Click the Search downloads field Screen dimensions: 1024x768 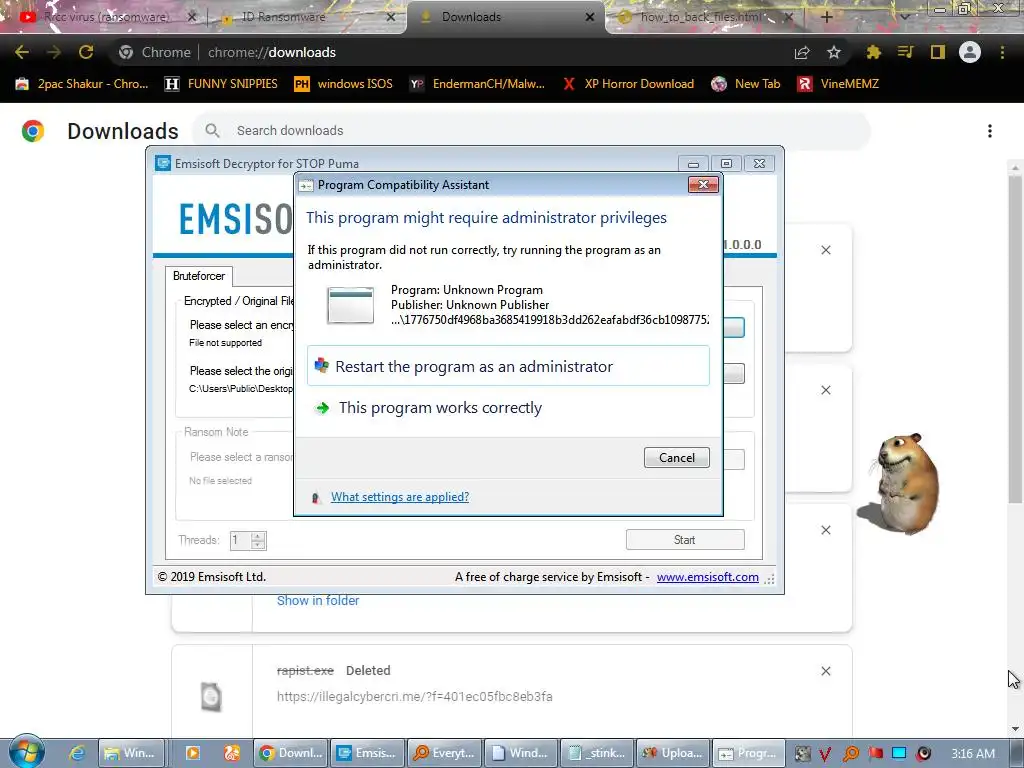[530, 131]
